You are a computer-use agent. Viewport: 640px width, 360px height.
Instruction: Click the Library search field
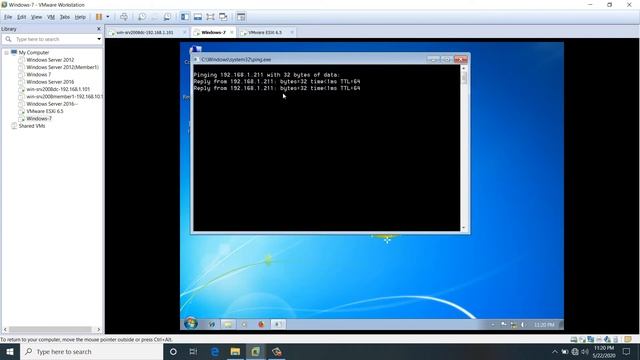click(x=53, y=39)
